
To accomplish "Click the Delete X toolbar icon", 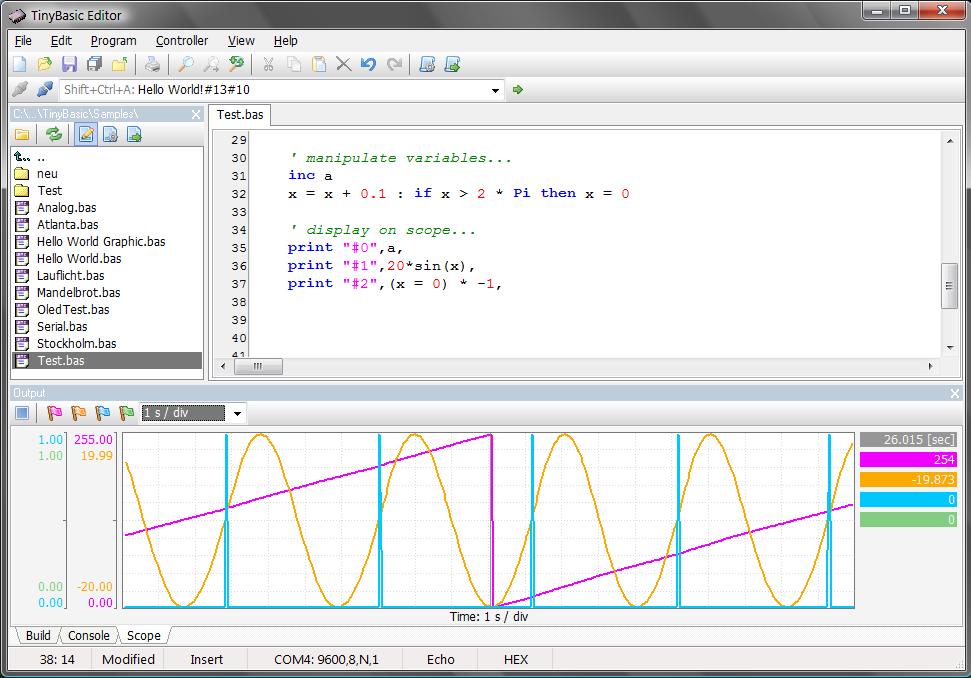I will (343, 64).
